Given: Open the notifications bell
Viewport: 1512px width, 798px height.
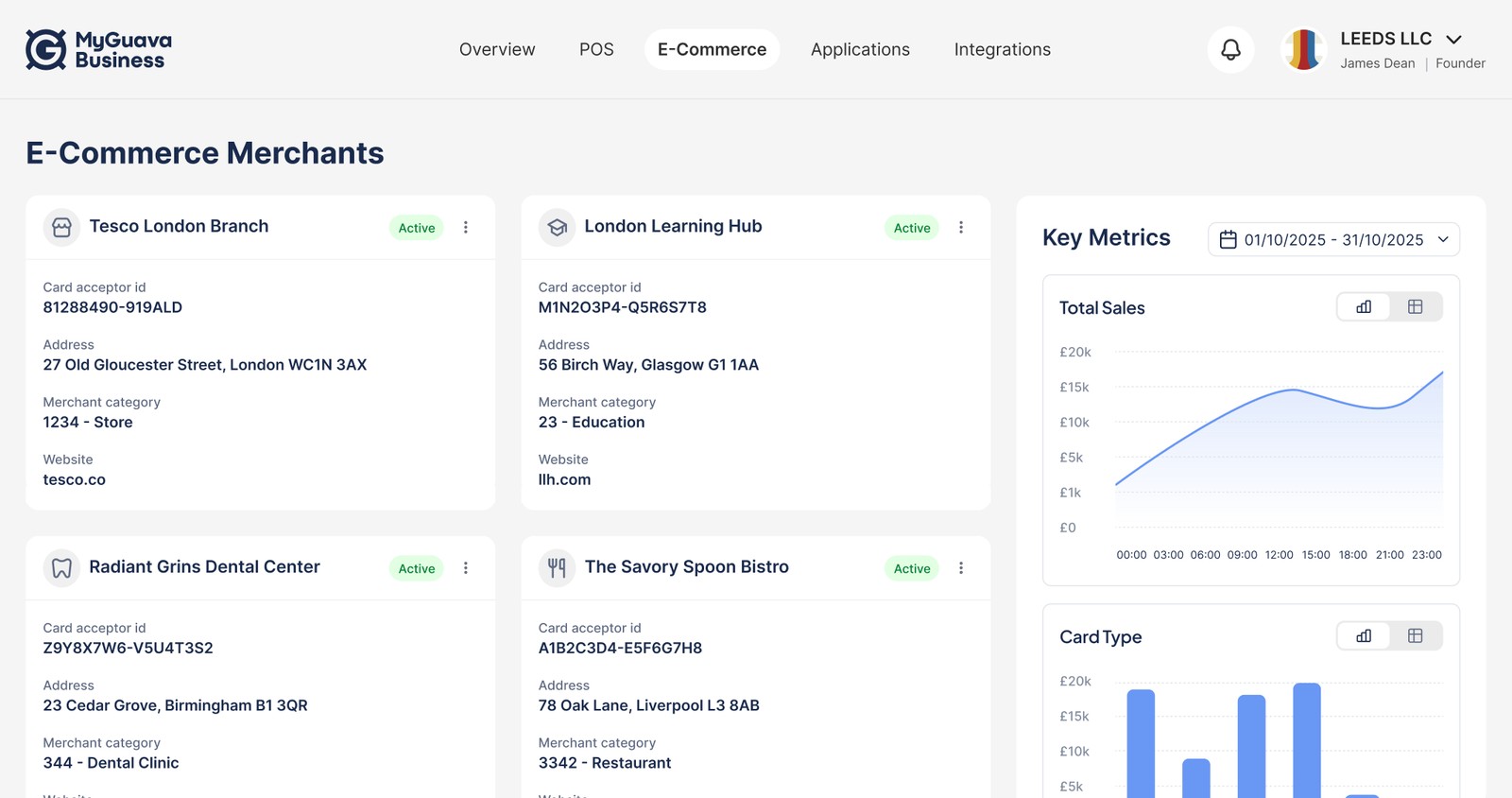Looking at the screenshot, I should 1230,49.
